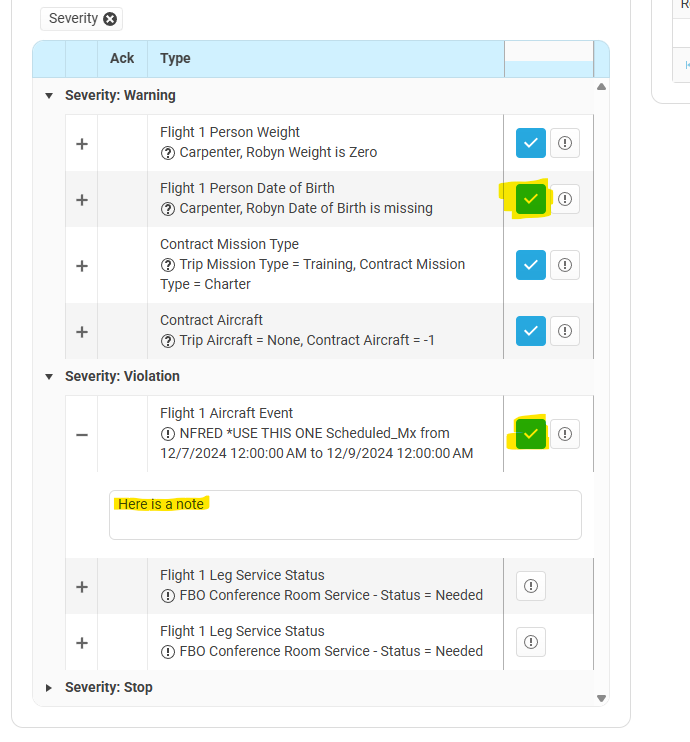690x742 pixels.
Task: Open info icon for Contract Aircraft row
Action: 565,331
